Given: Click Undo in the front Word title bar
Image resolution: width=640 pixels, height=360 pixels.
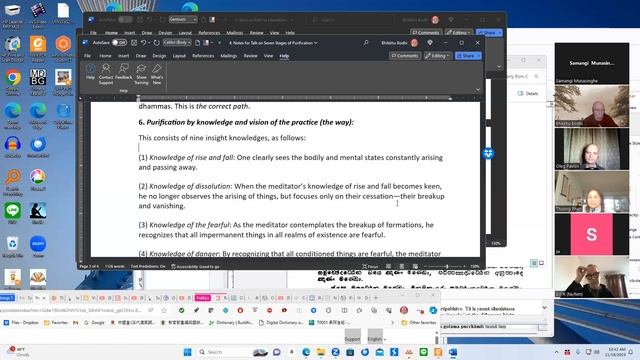Looking at the screenshot, I should click(143, 42).
